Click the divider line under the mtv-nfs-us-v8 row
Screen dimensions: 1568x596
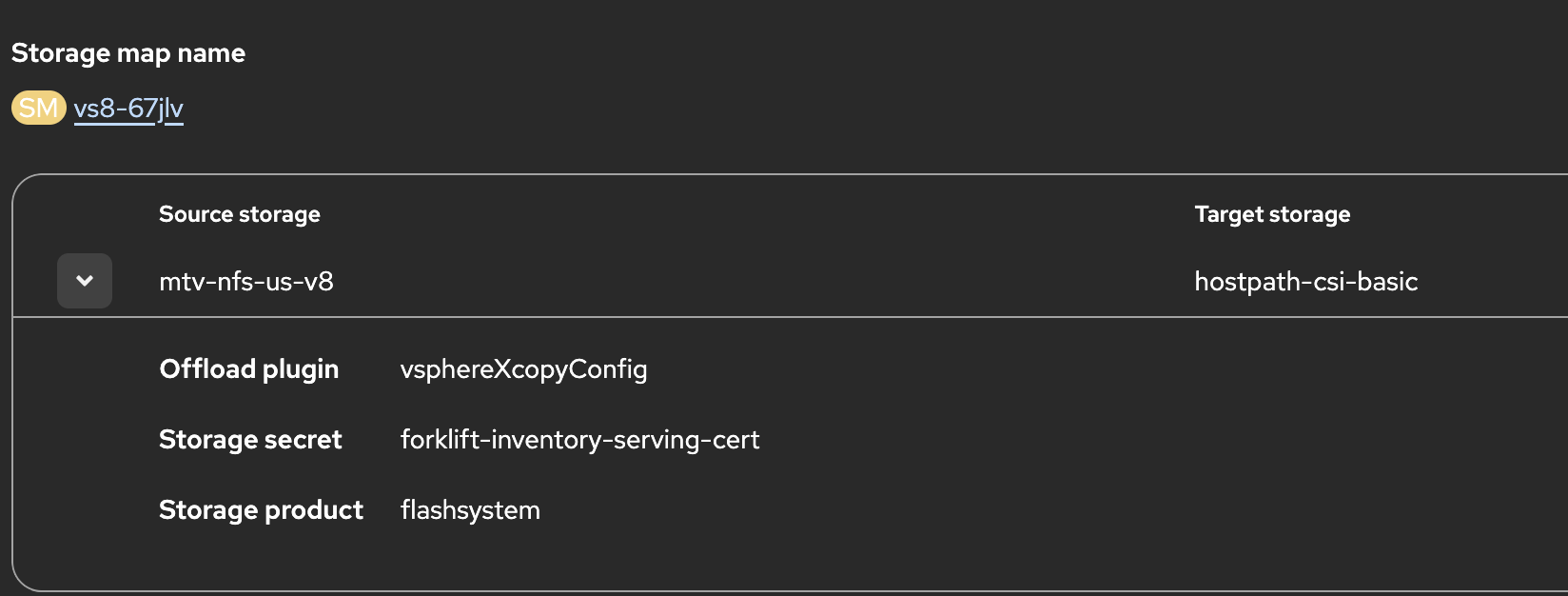tap(666, 316)
